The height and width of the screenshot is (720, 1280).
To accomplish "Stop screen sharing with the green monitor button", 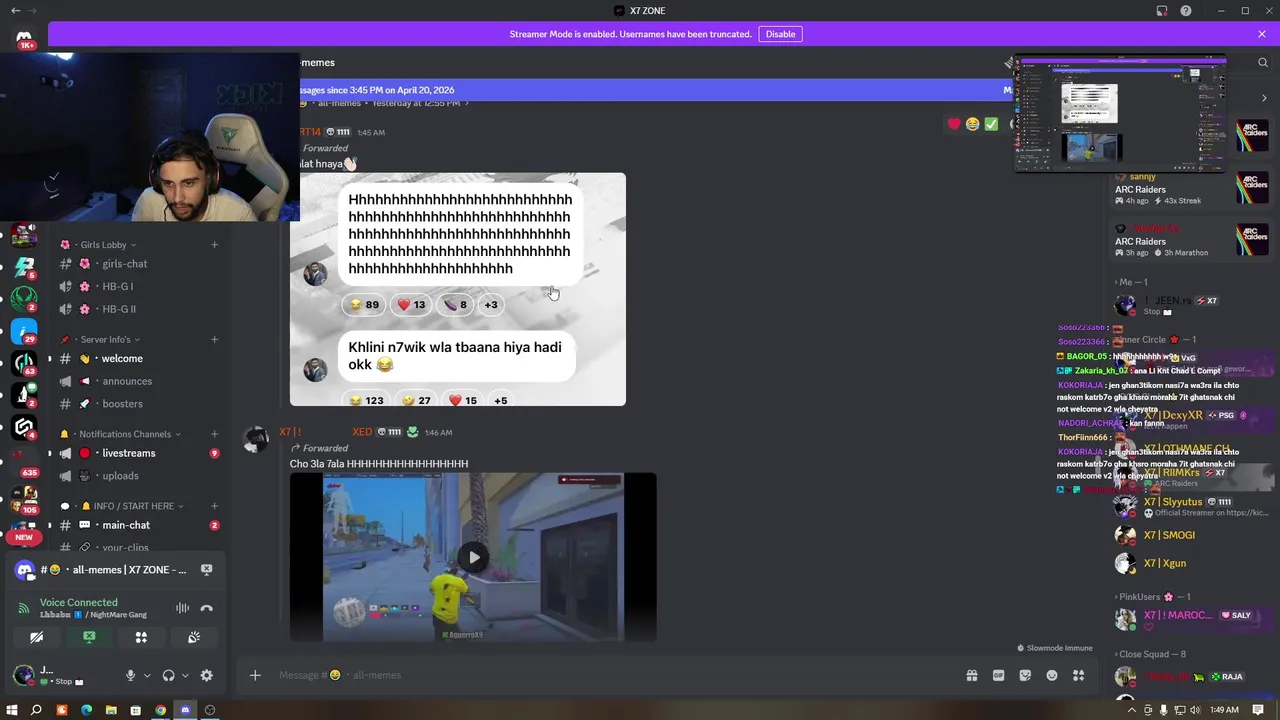I will (89, 637).
